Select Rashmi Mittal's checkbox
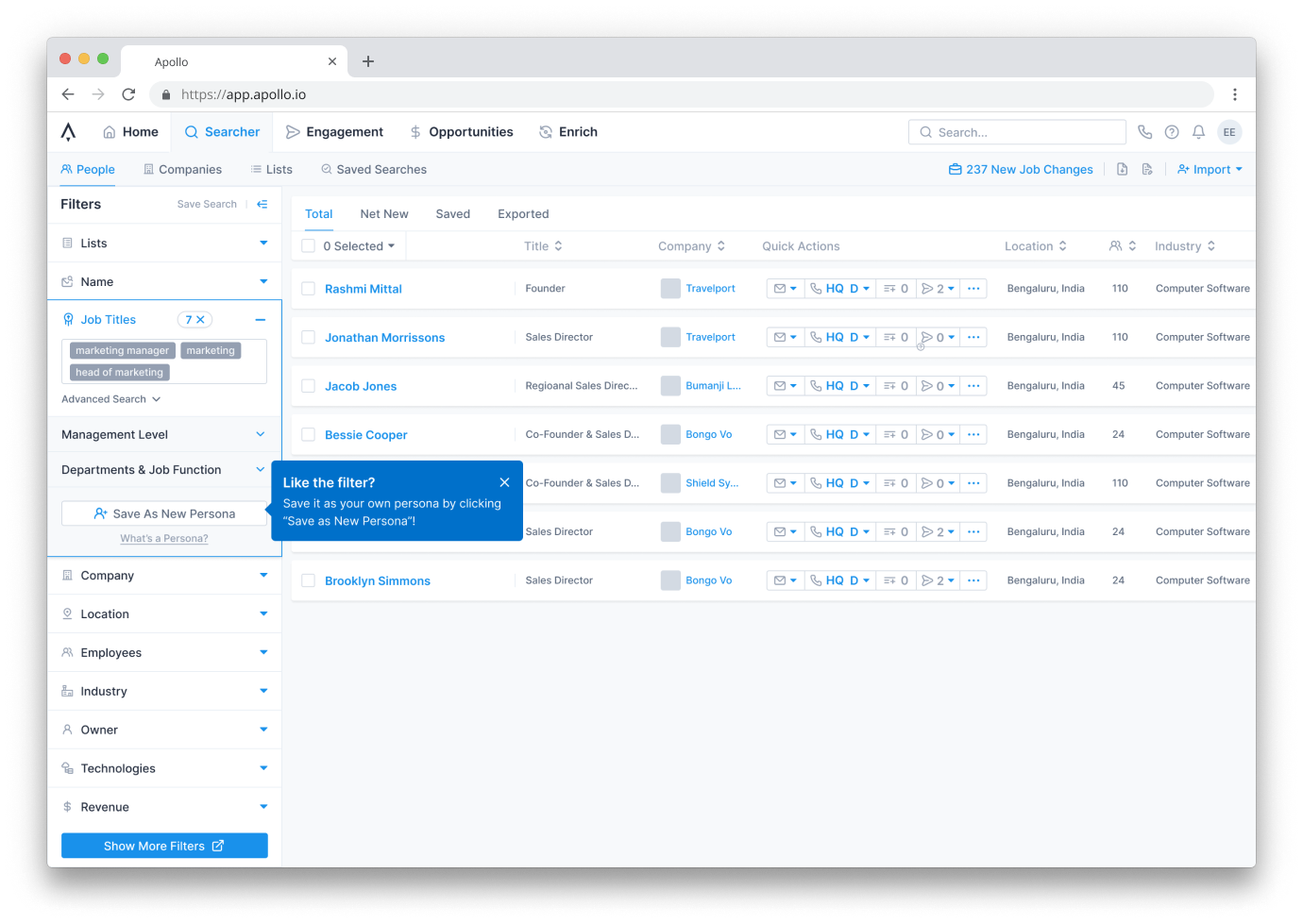1303x924 pixels. tap(308, 289)
